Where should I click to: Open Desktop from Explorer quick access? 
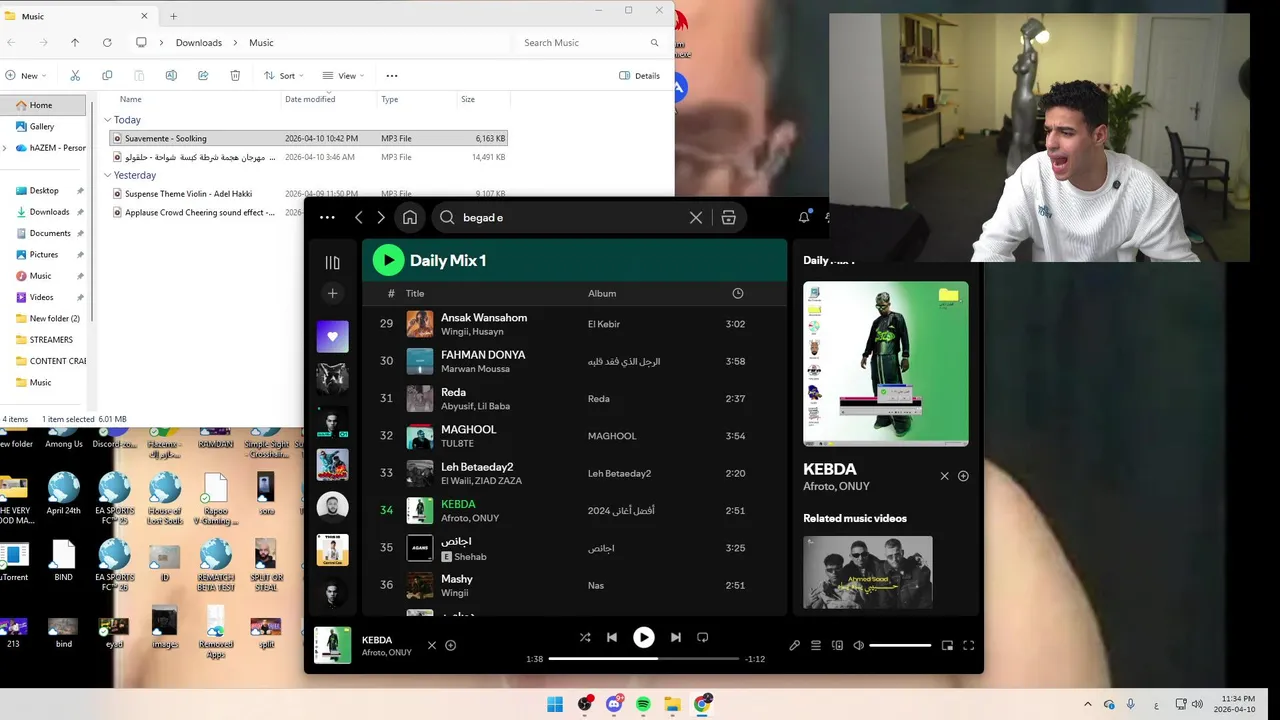tap(43, 190)
